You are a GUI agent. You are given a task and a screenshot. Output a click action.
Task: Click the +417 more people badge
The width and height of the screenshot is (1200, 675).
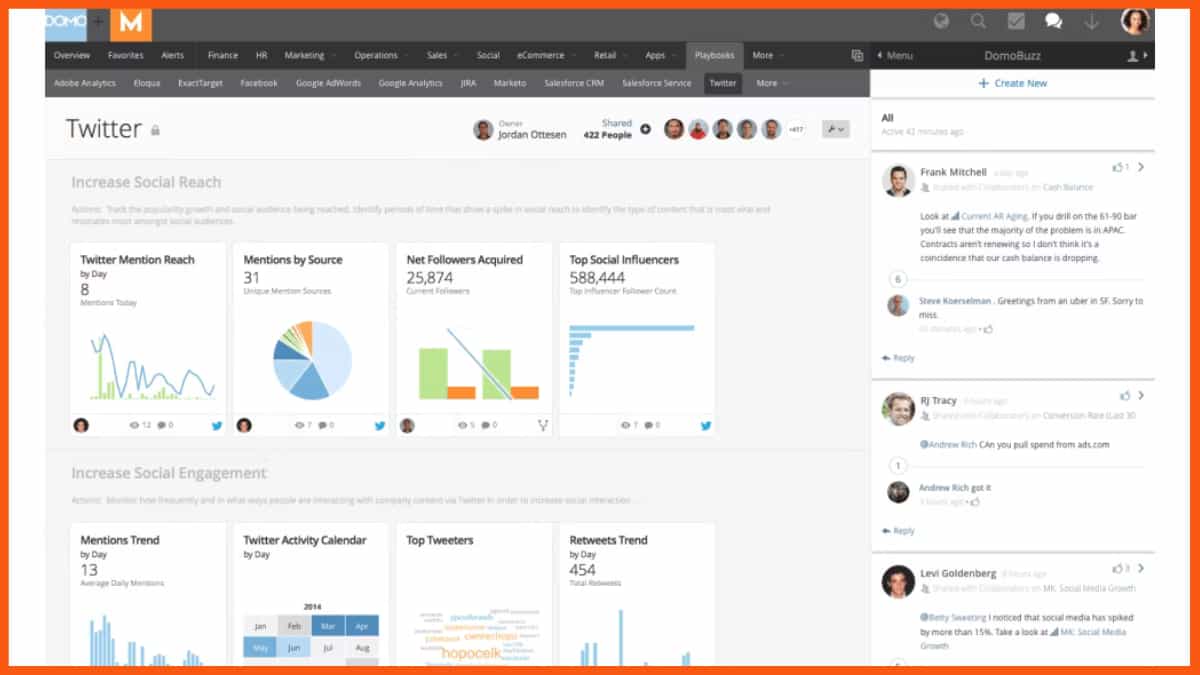click(x=796, y=129)
